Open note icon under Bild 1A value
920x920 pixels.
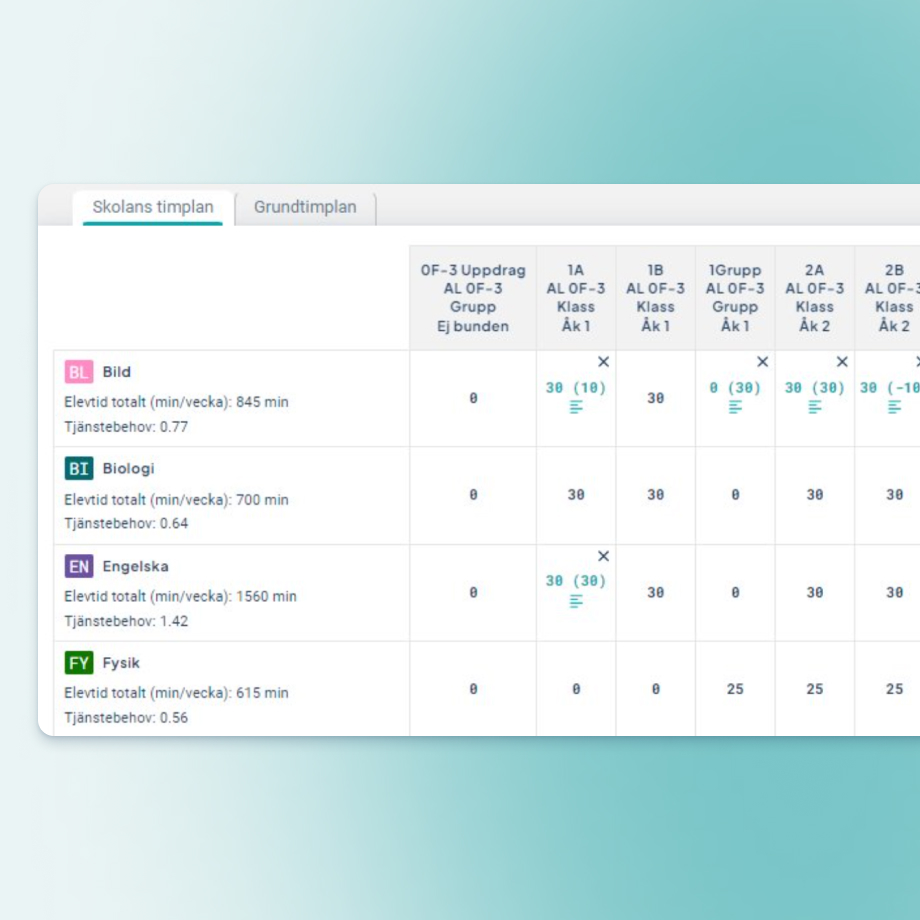click(x=576, y=407)
